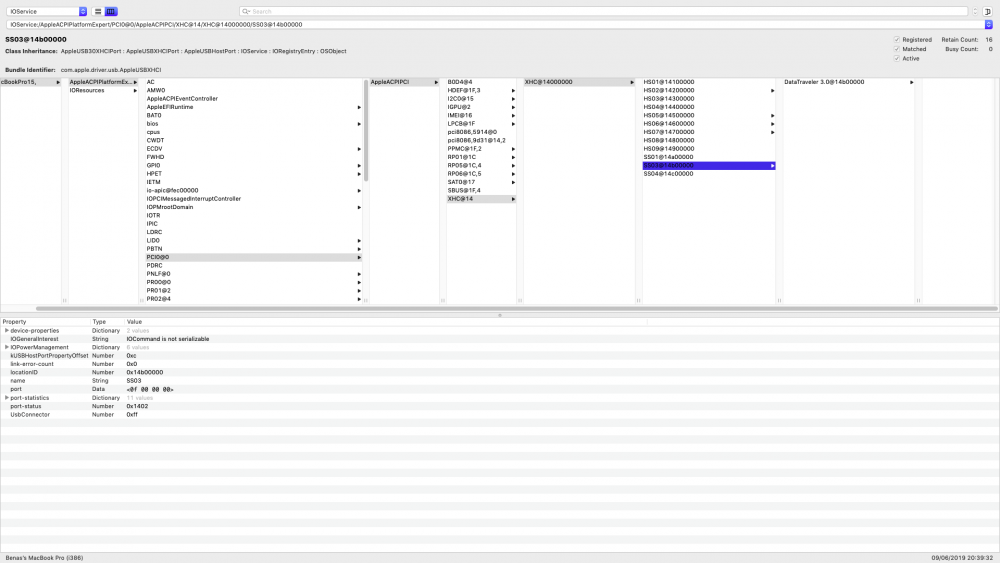The height and width of the screenshot is (563, 1000).
Task: Open the registry path popup at far right
Action: (989, 24)
